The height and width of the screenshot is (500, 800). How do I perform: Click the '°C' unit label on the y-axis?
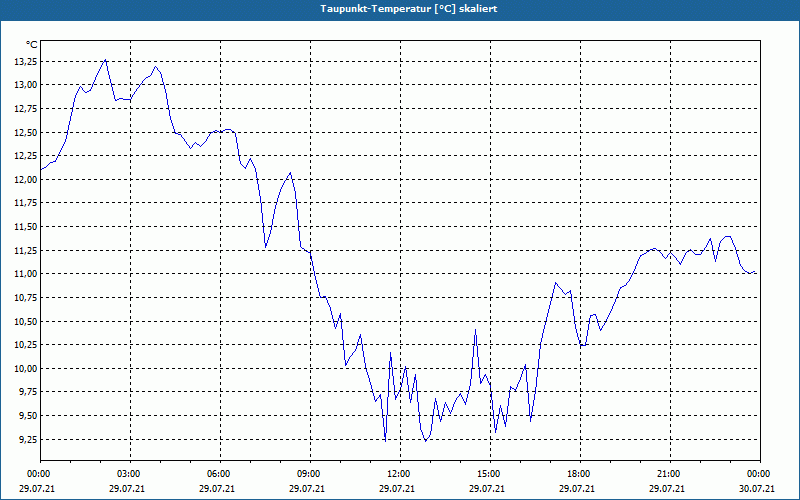32,45
